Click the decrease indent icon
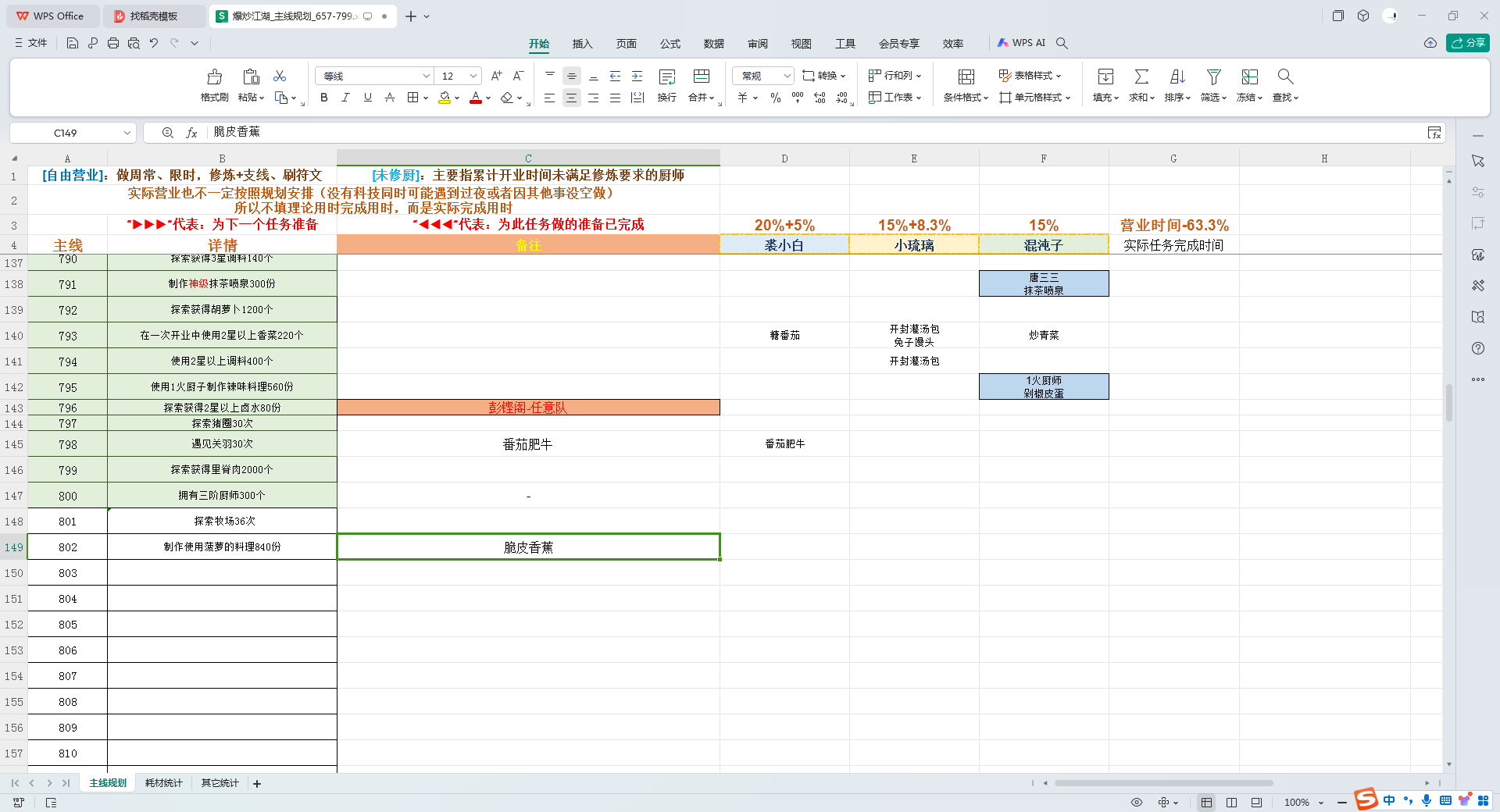 pos(616,76)
